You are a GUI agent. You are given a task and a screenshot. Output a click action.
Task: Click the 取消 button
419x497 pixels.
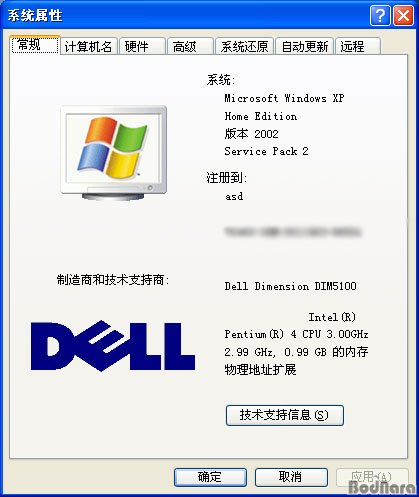tap(291, 477)
